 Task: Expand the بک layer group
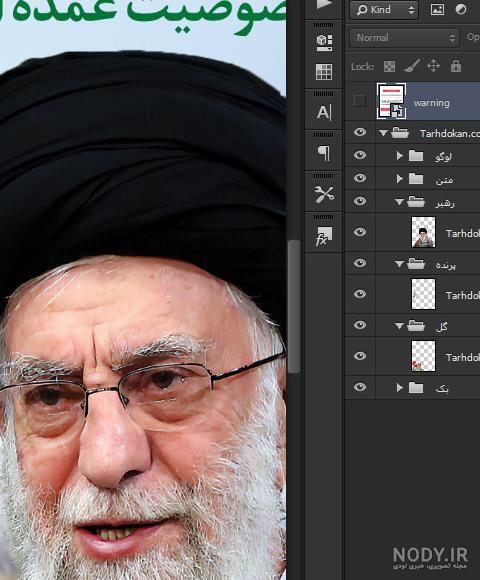click(x=399, y=387)
